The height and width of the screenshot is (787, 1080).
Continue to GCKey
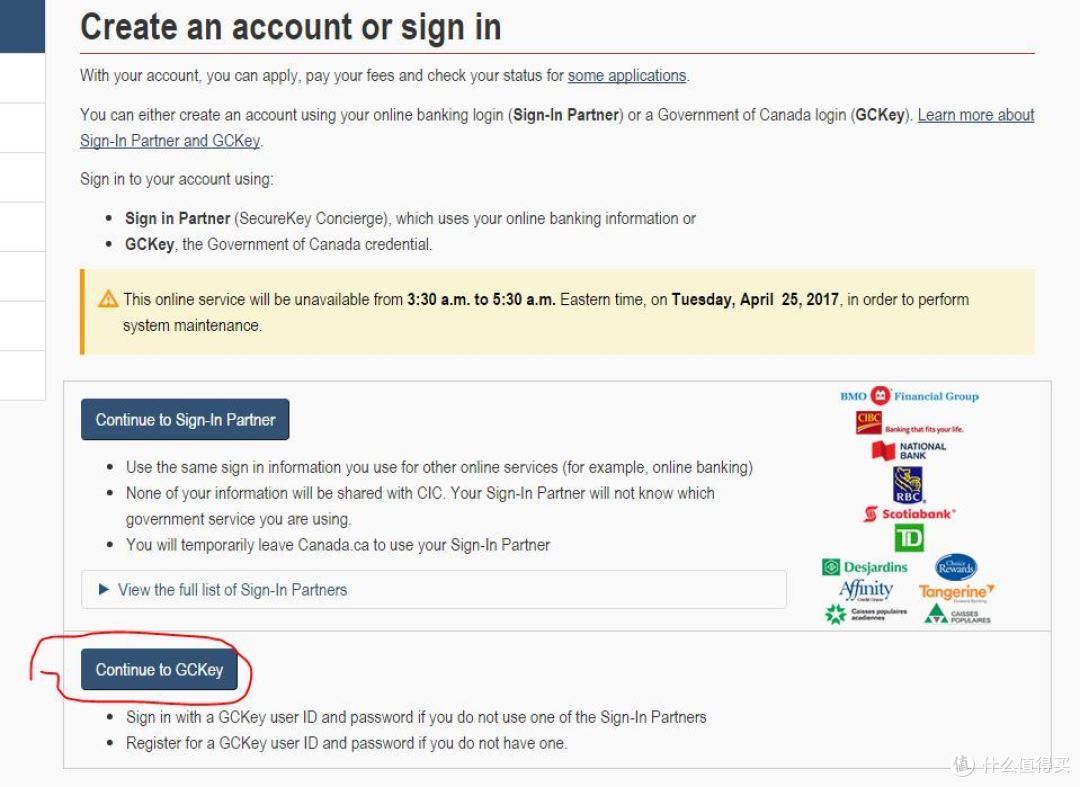pos(159,669)
